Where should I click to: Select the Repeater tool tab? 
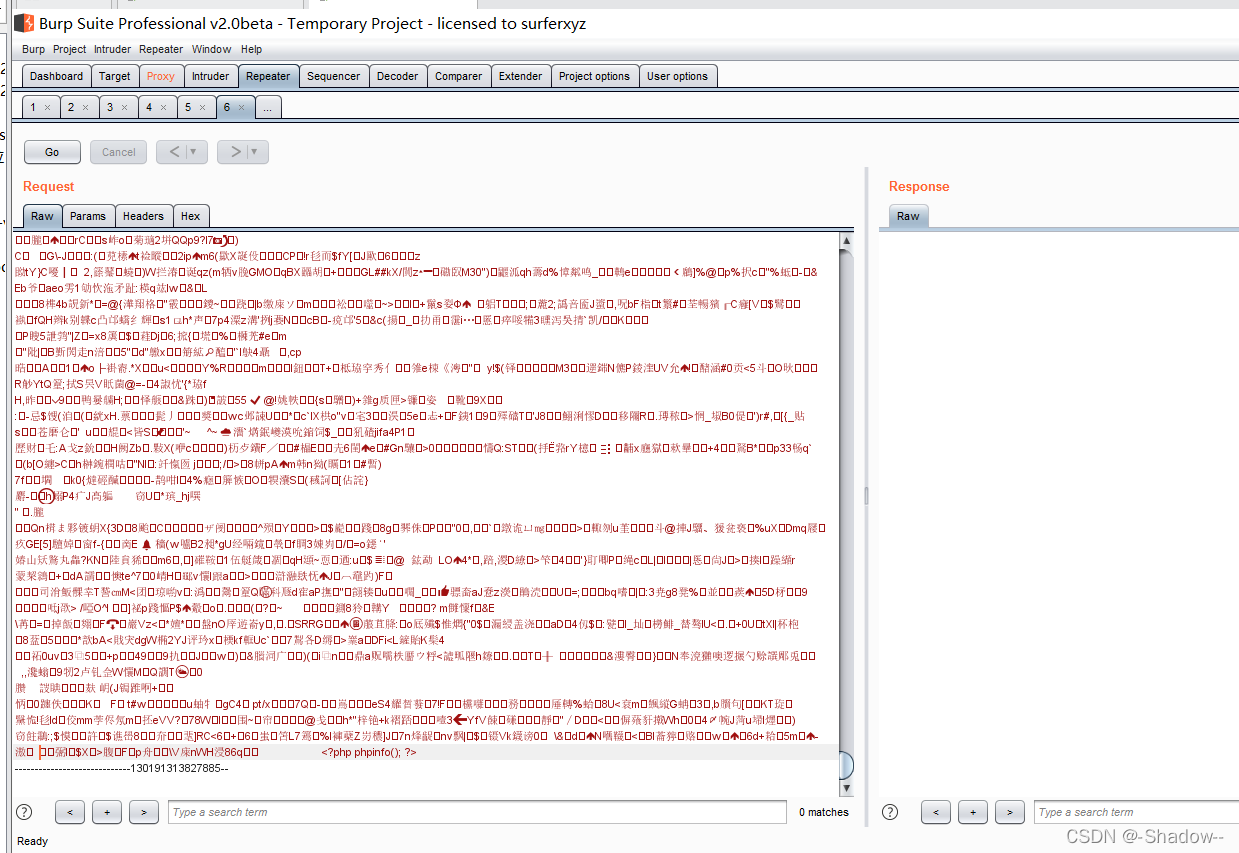[268, 76]
